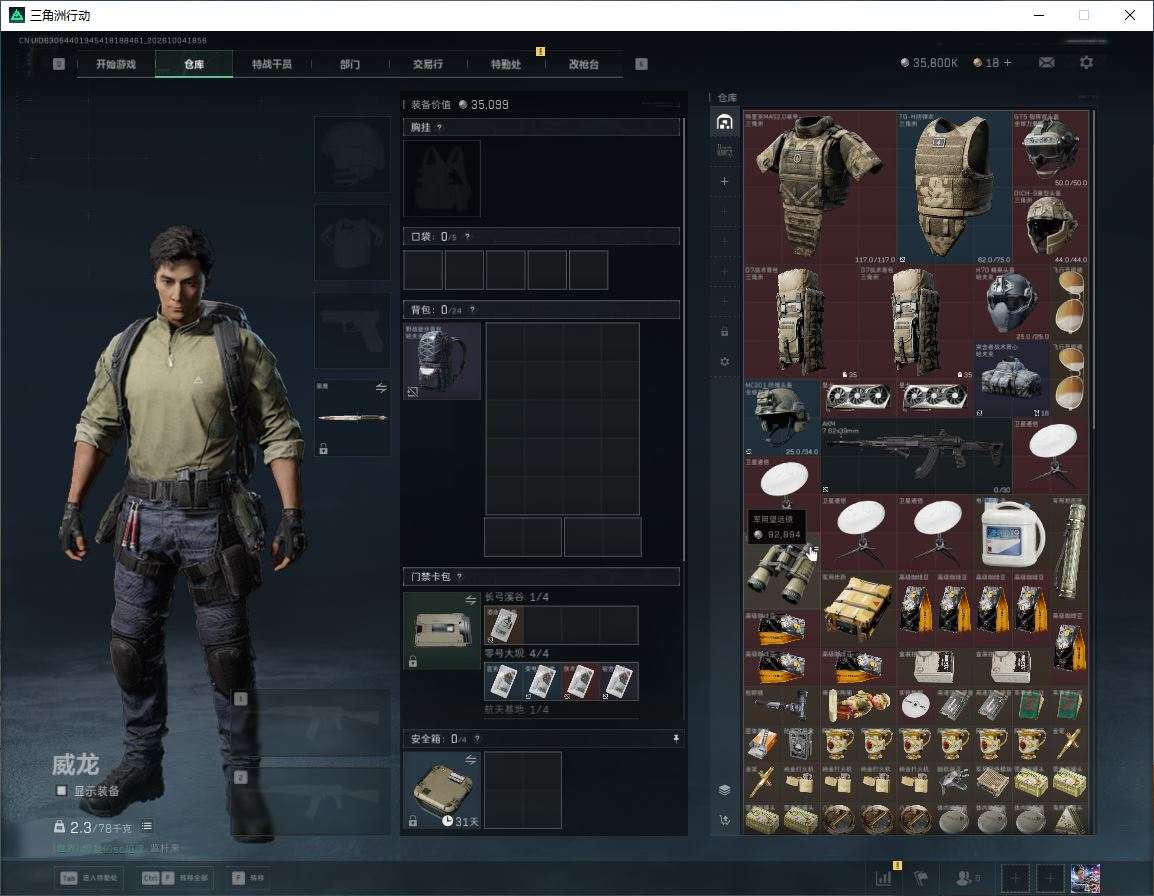This screenshot has height=896, width=1154.
Task: Open the settings gear in top bar
Action: click(1086, 63)
